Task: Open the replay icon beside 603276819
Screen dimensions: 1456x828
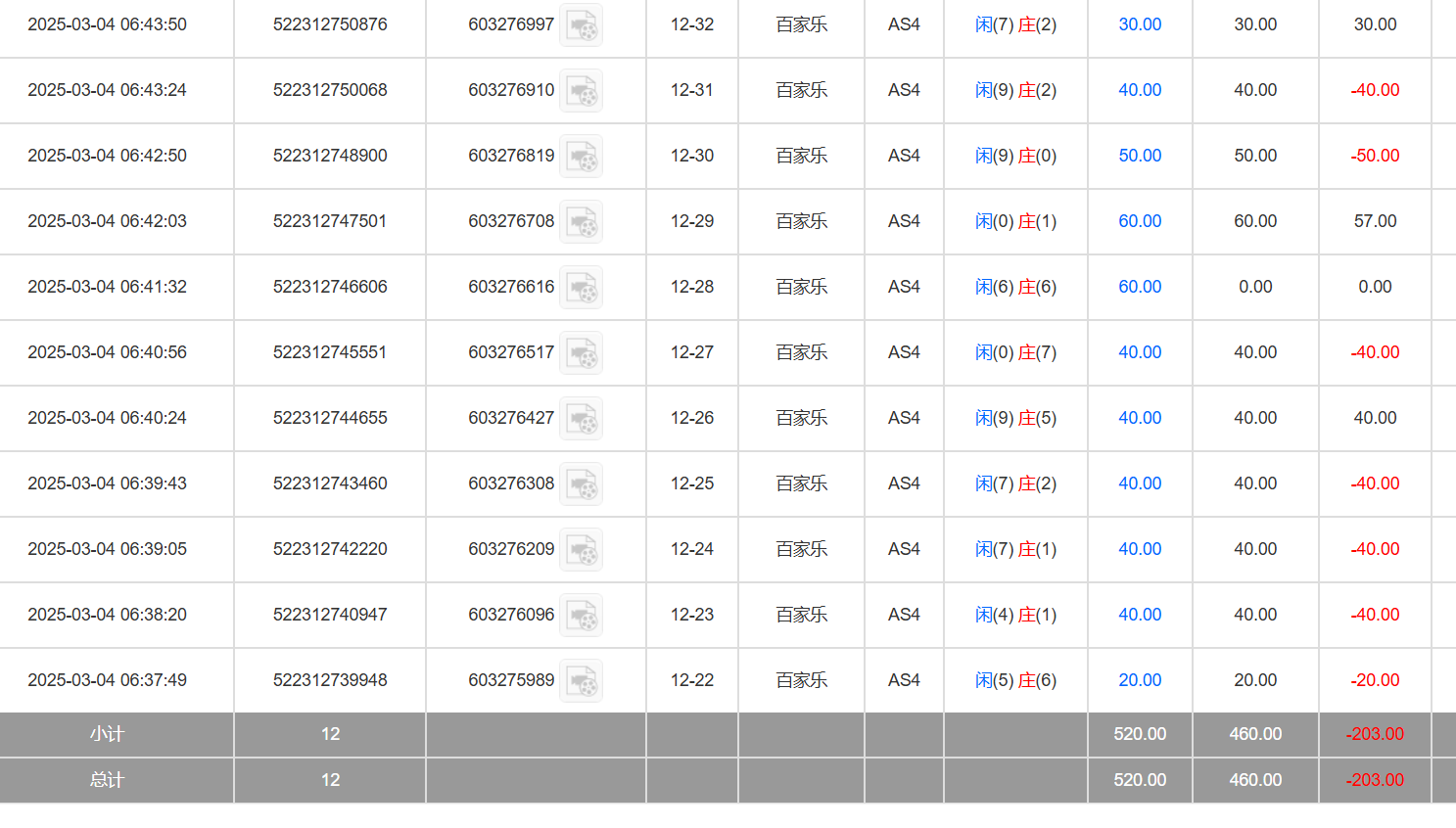Action: click(582, 157)
